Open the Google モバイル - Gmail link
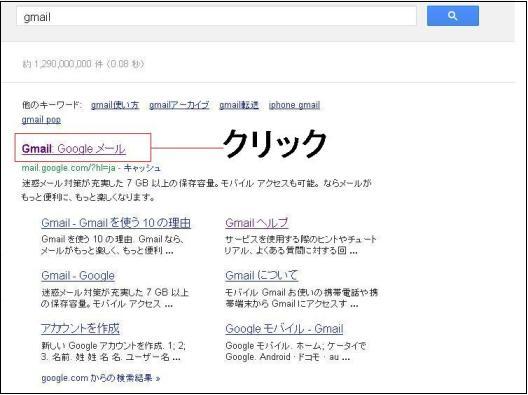Image resolution: width=528 pixels, height=395 pixels. [x=284, y=329]
